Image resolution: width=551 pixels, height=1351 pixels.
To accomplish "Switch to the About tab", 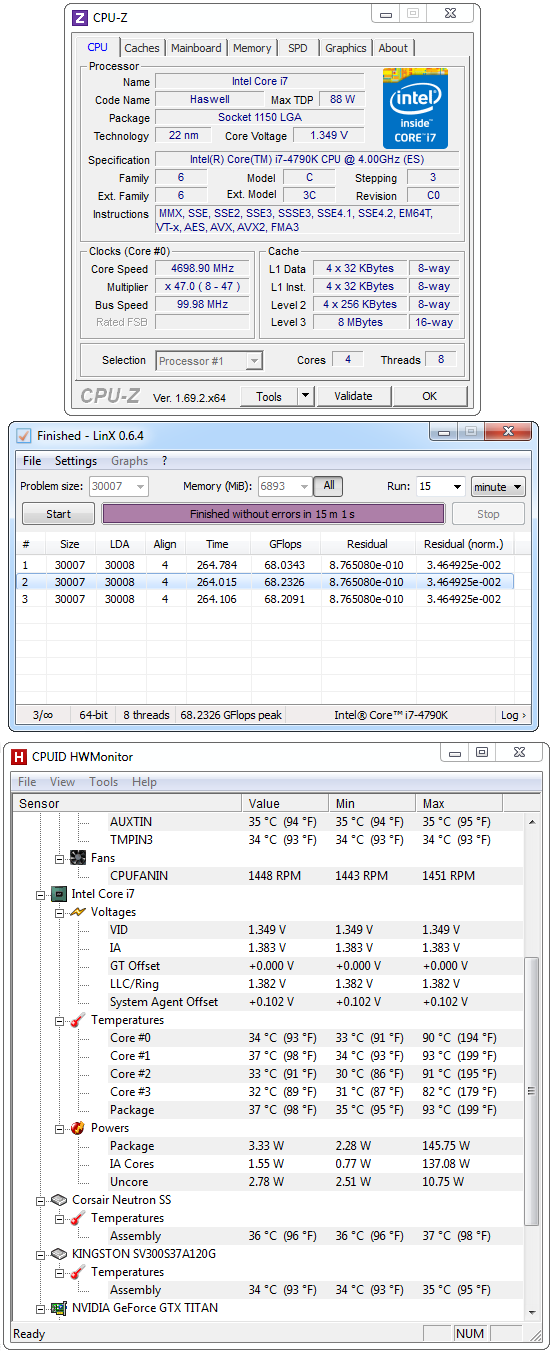I will (393, 48).
